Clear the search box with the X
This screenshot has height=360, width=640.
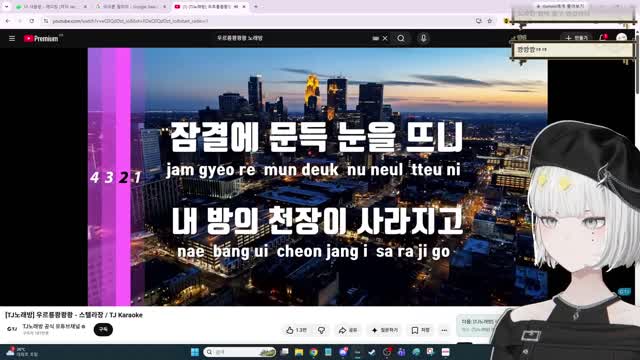pos(385,38)
